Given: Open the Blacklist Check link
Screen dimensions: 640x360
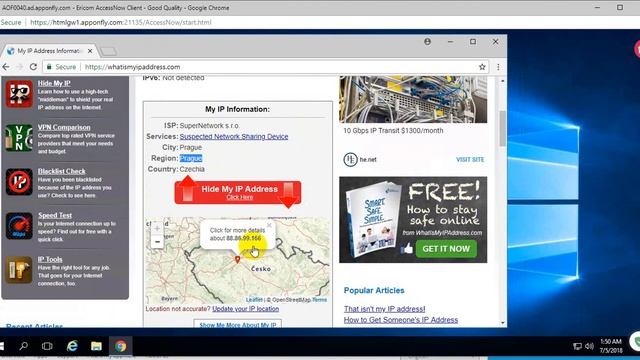Looking at the screenshot, I should 62,171.
